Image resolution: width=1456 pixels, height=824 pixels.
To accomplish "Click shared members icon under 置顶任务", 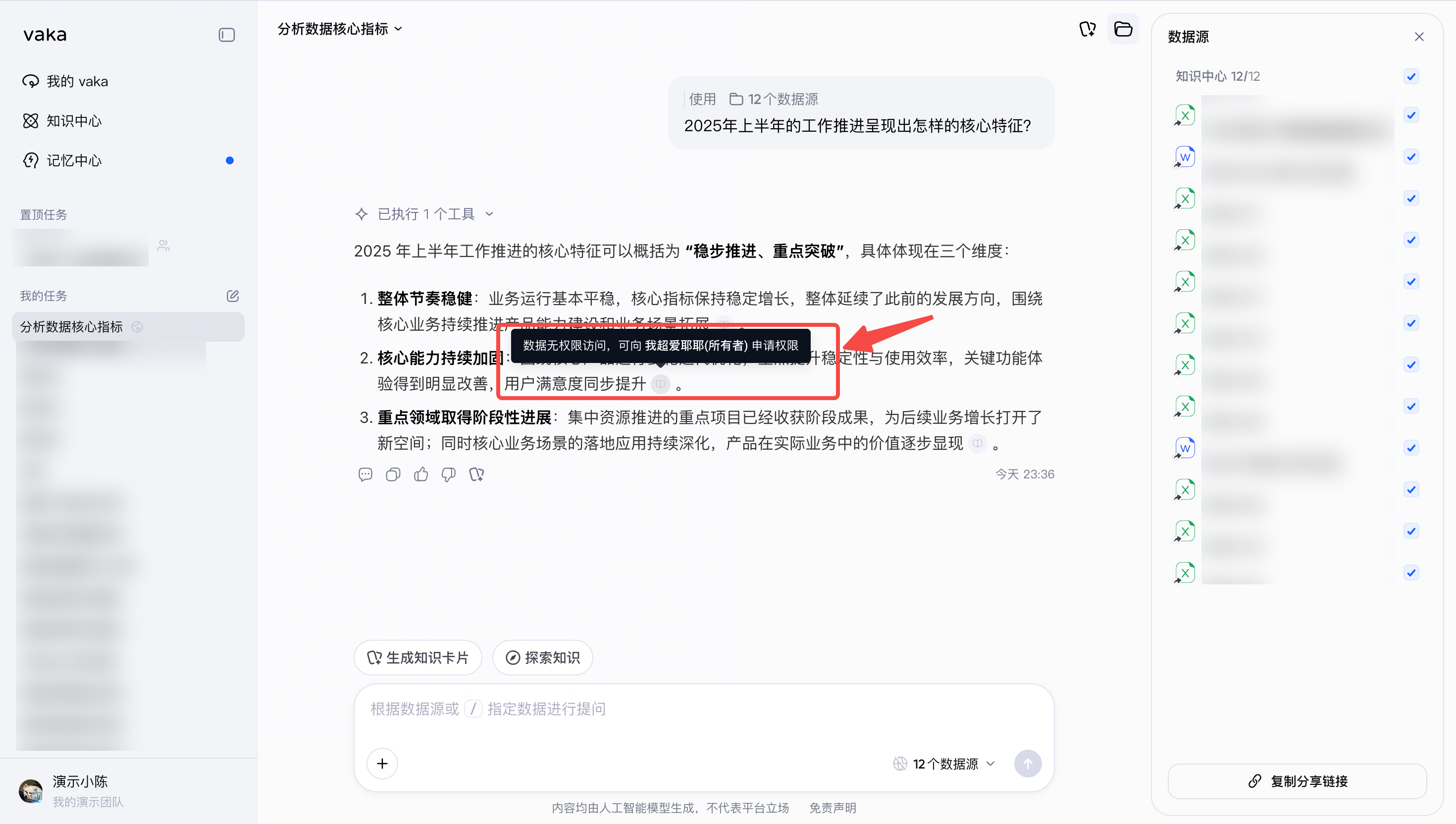I will pyautogui.click(x=163, y=246).
